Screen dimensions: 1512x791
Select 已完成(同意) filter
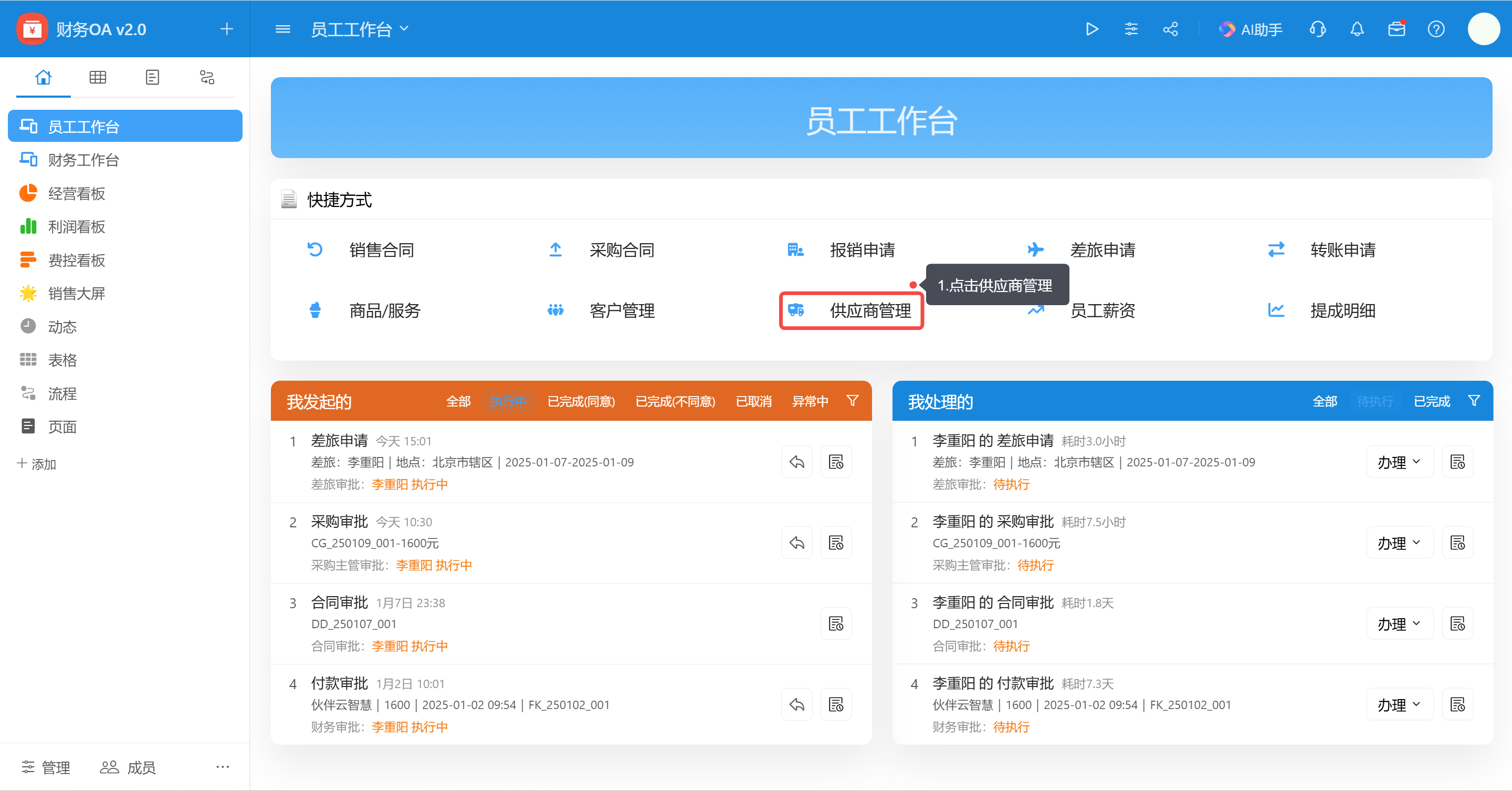[x=581, y=401]
